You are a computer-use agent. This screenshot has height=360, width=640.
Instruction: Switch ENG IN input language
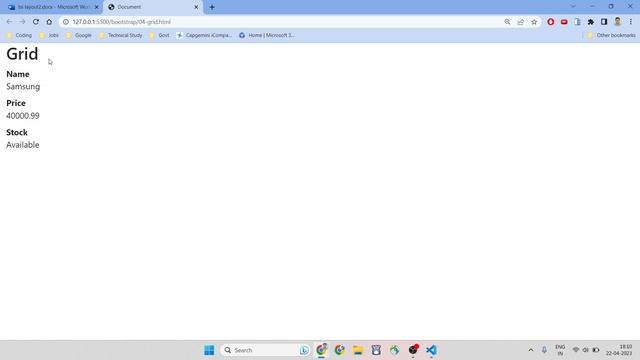tap(560, 350)
